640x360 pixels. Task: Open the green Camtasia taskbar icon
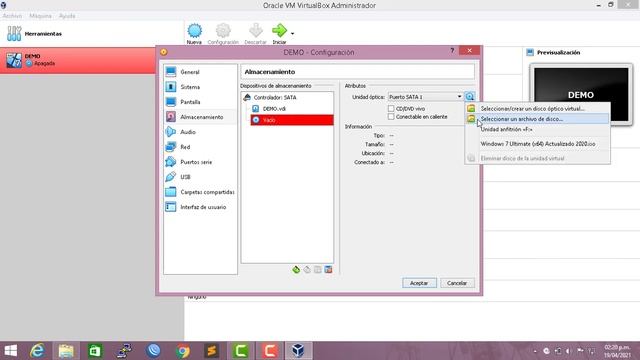(x=240, y=351)
